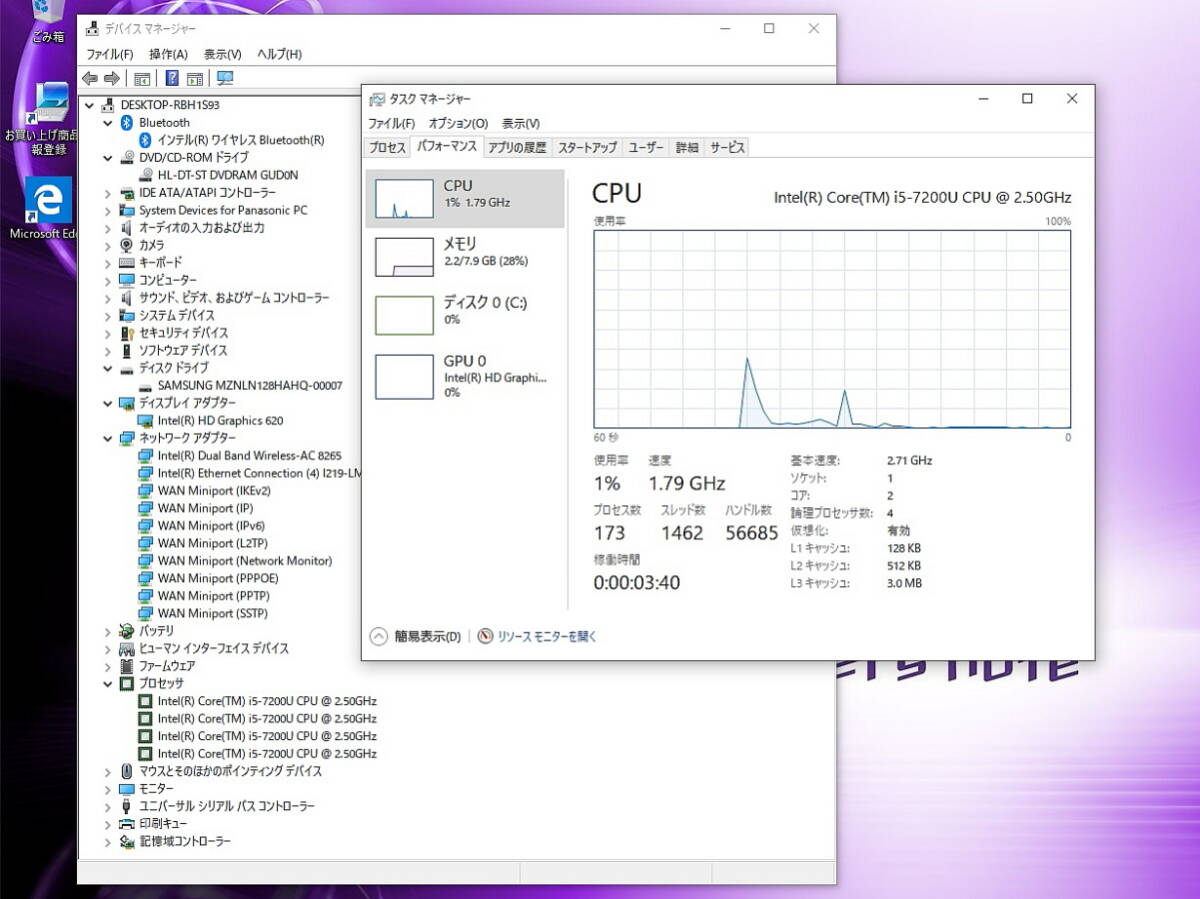1200x899 pixels.
Task: Click the キーボード device icon
Action: coord(127,263)
